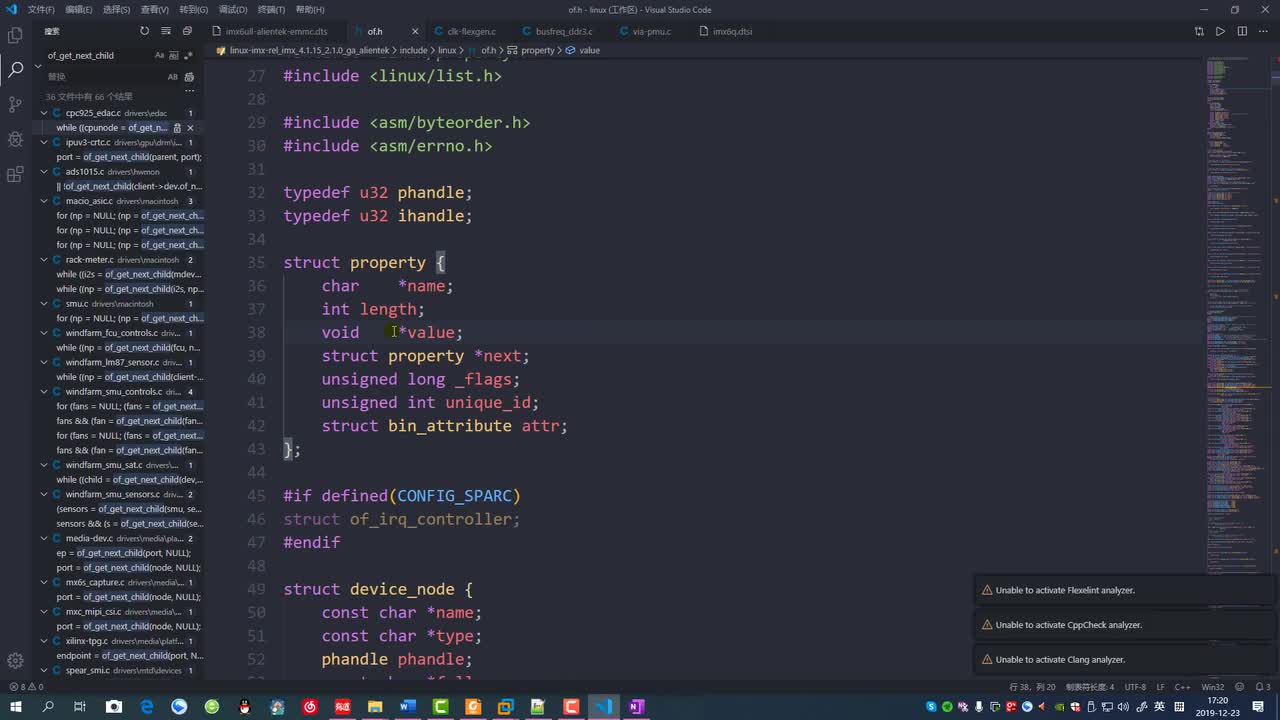
Task: Switch to imx6q.dtsi tab
Action: click(731, 31)
